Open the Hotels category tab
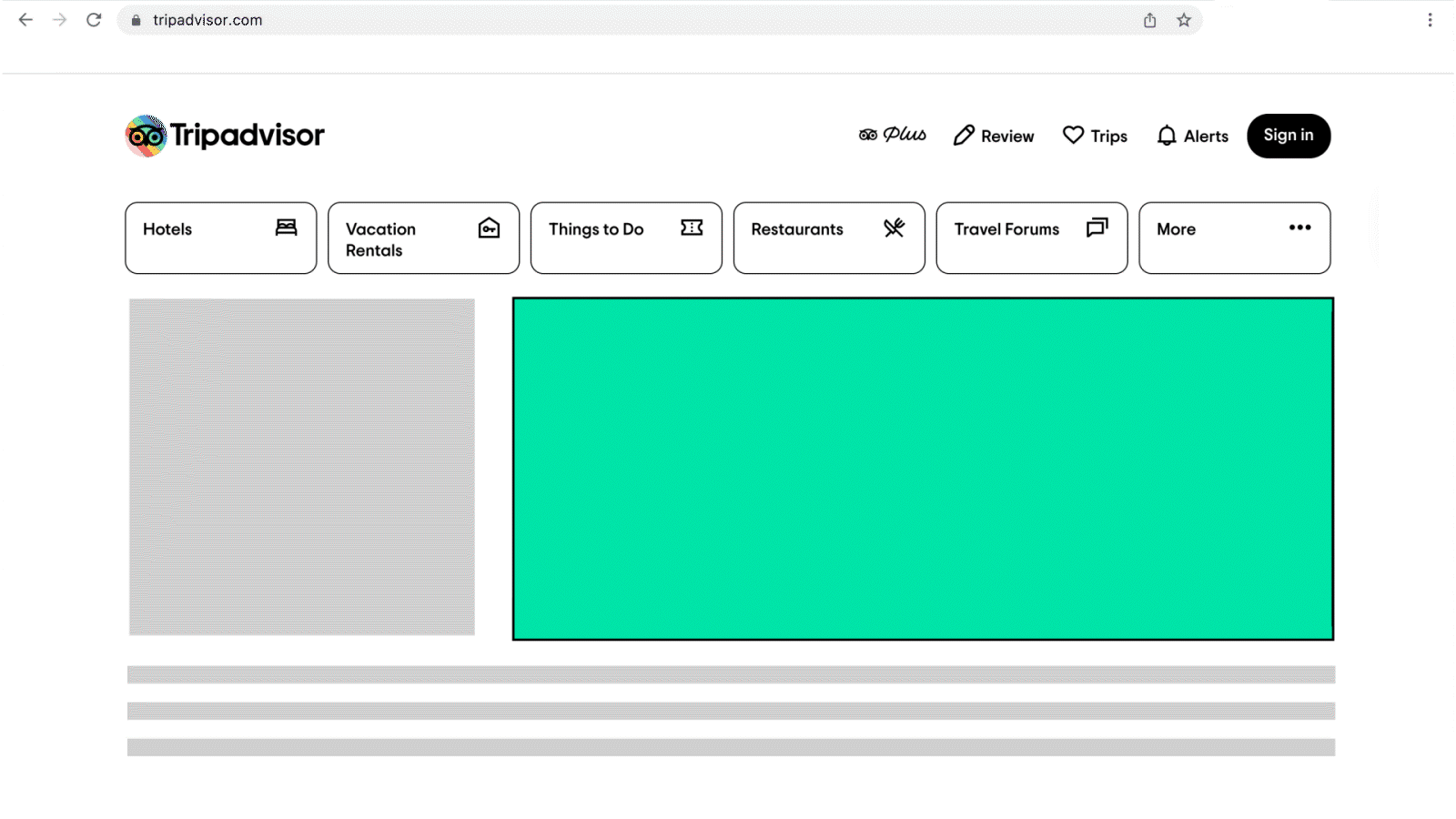Screen dimensions: 1456x819 221,238
